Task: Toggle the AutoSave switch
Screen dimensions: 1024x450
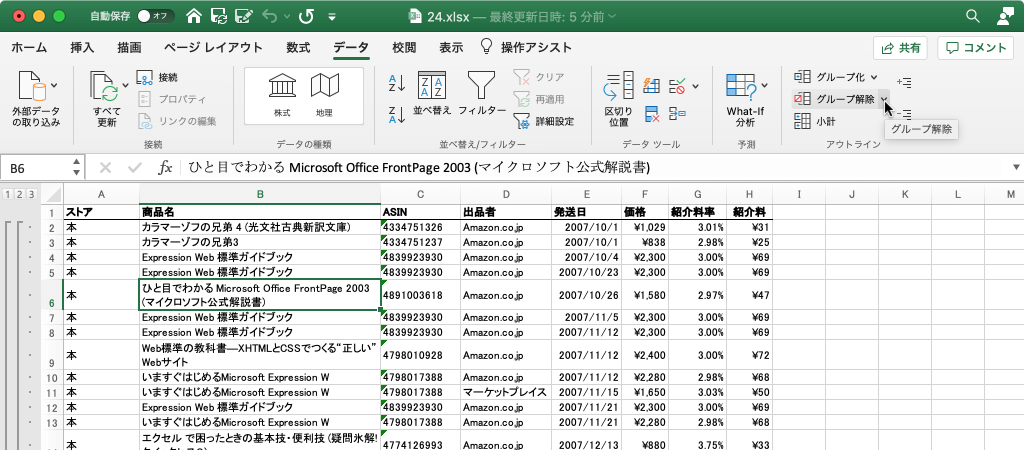Action: click(156, 16)
